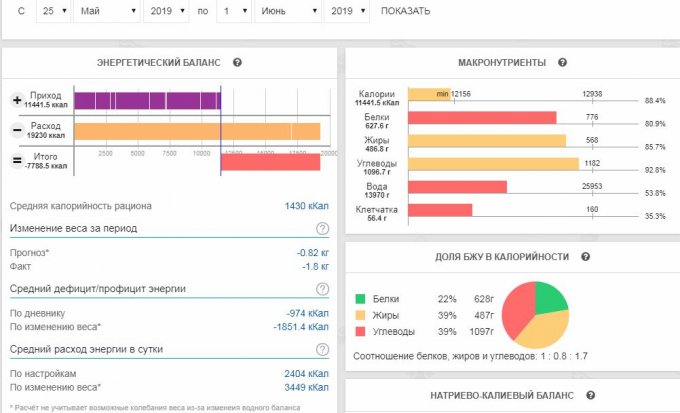
Task: Click the minus icon beside Расход
Action: (x=17, y=131)
